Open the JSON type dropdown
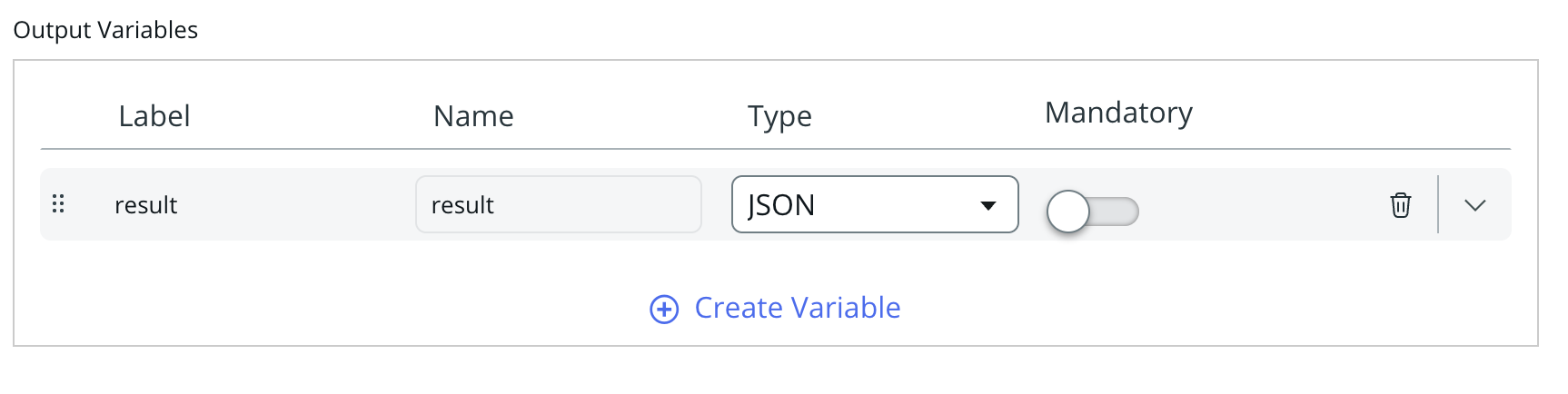 pos(874,204)
